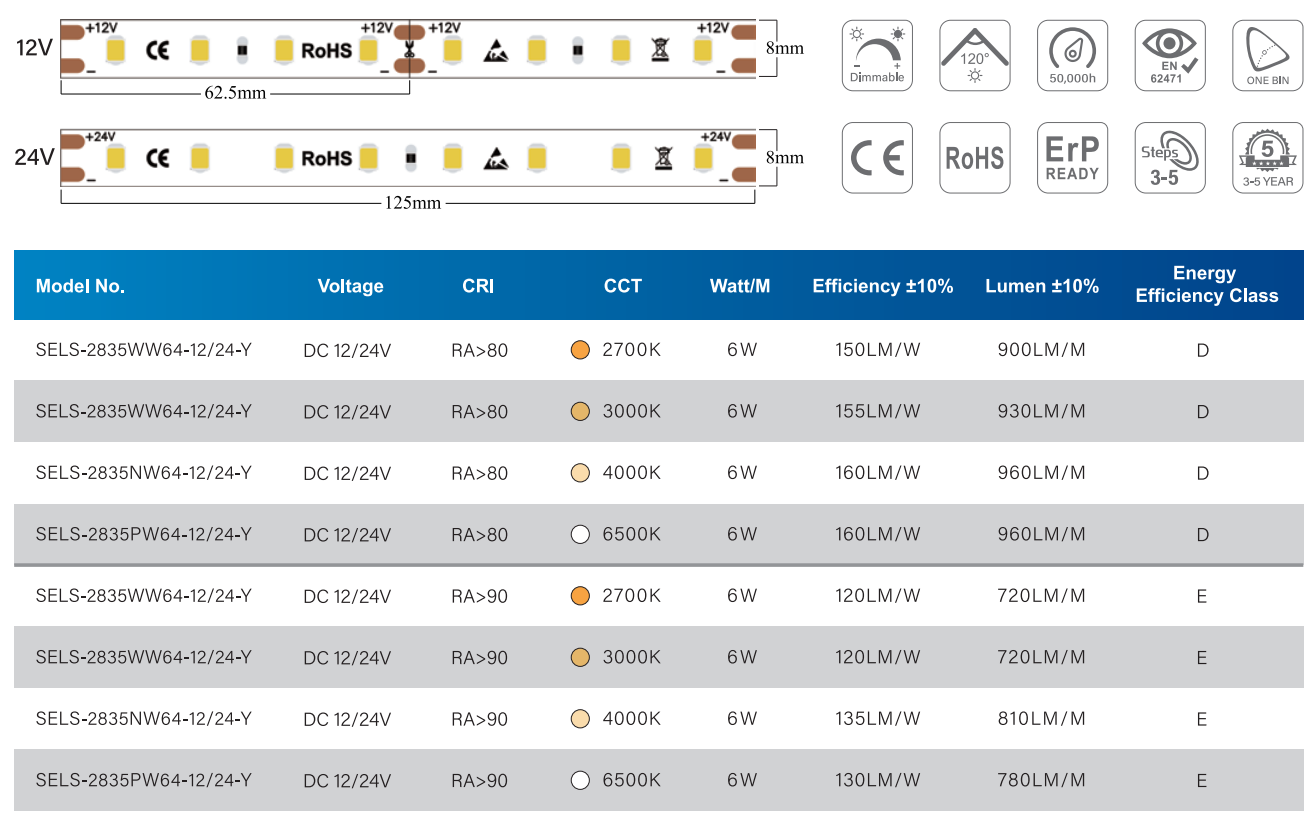Screen dimensions: 1315x820
Task: Click the RoHS mark on the 12V strip
Action: pyautogui.click(x=327, y=49)
